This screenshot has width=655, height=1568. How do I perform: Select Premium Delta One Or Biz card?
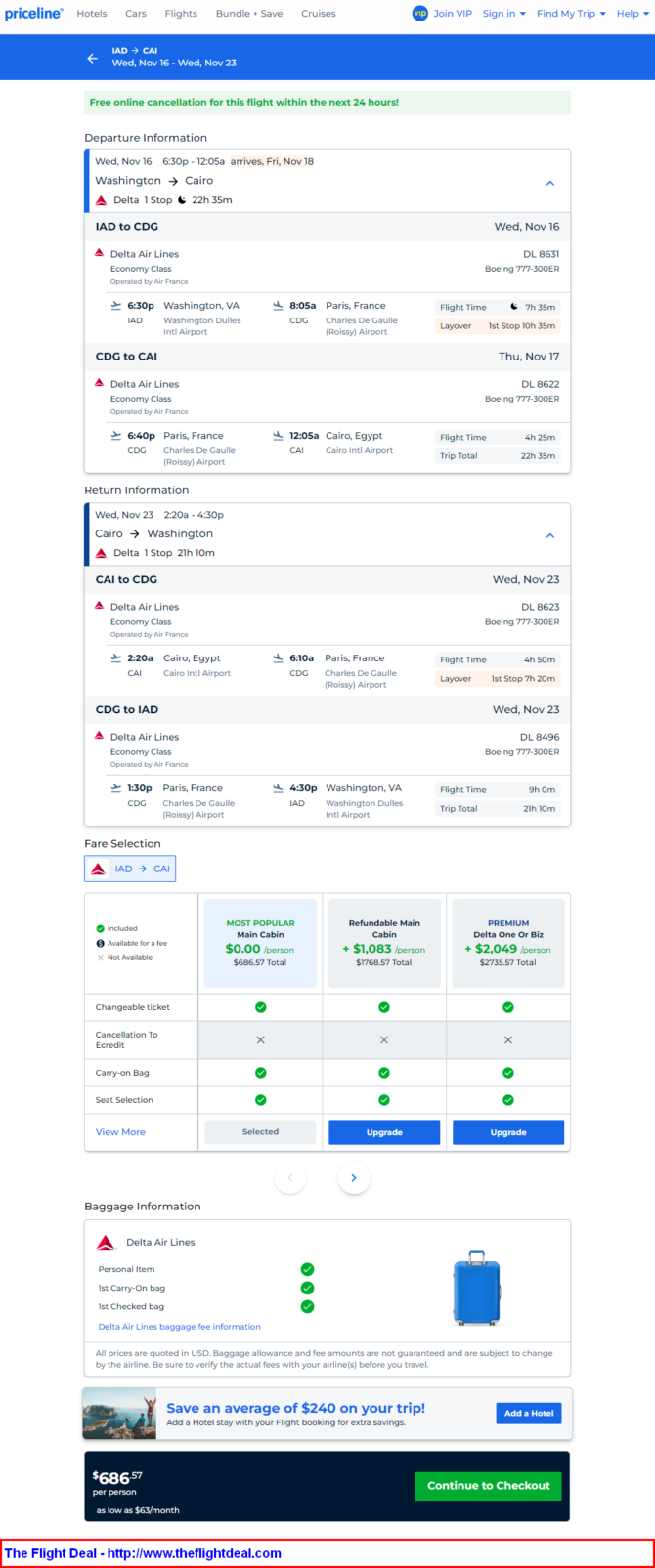[508, 943]
